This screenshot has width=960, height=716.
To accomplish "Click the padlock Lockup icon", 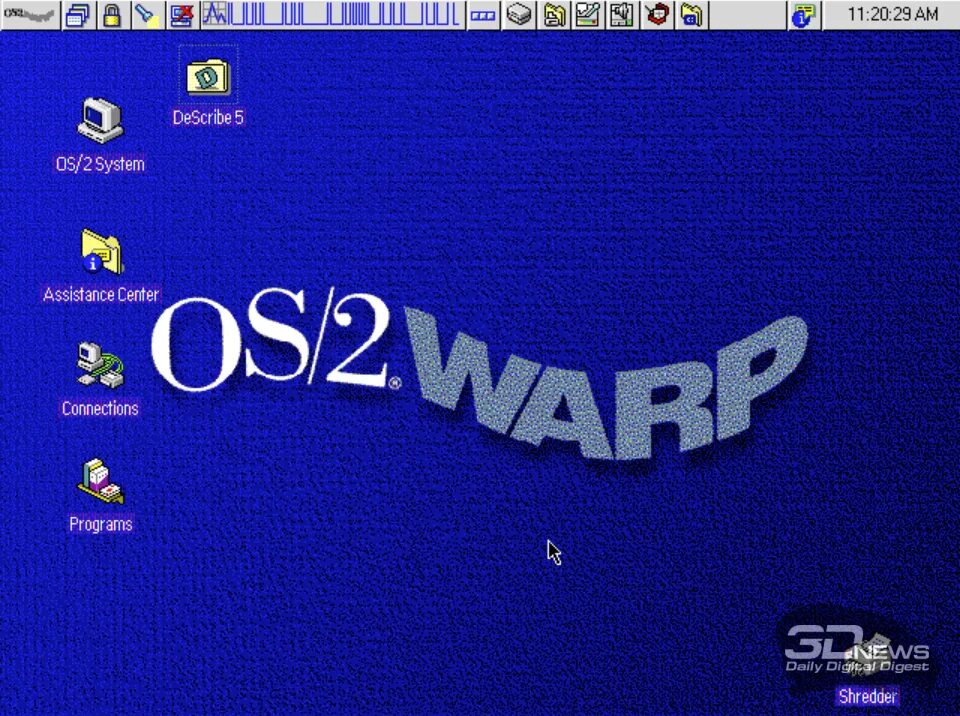I will click(x=112, y=15).
